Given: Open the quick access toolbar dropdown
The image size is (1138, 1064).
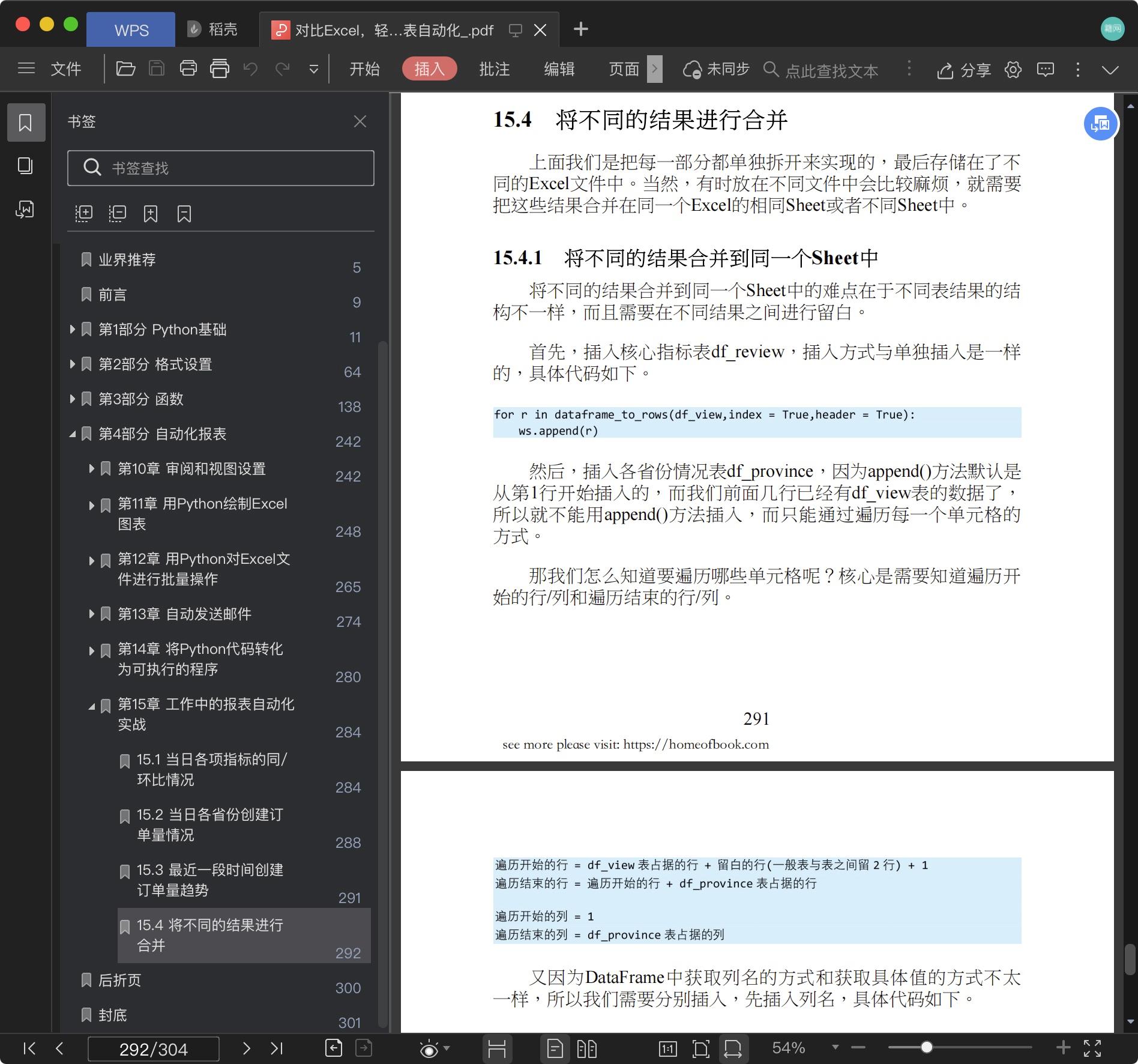Looking at the screenshot, I should 313,70.
